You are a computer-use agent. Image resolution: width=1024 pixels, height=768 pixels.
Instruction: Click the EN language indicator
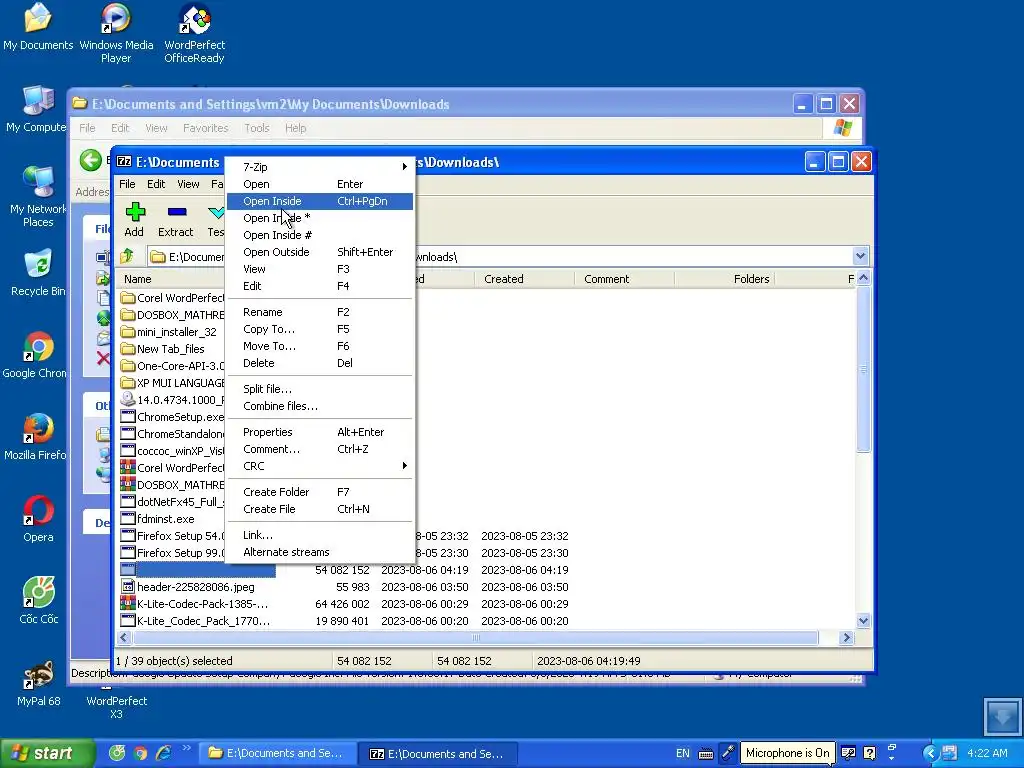coord(682,754)
